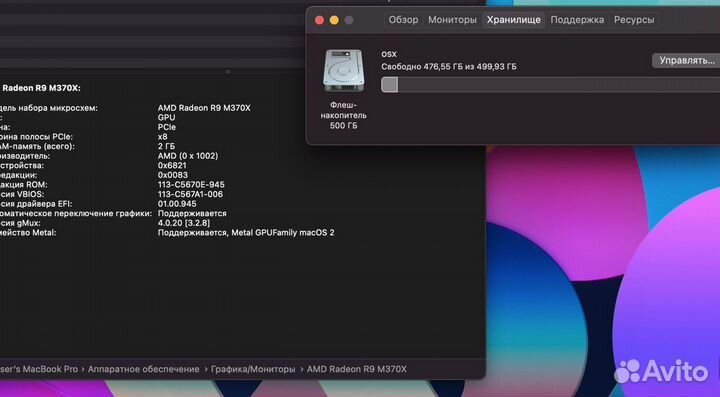Select the x8 PCIe lane width value
This screenshot has height=397, width=720.
163,137
